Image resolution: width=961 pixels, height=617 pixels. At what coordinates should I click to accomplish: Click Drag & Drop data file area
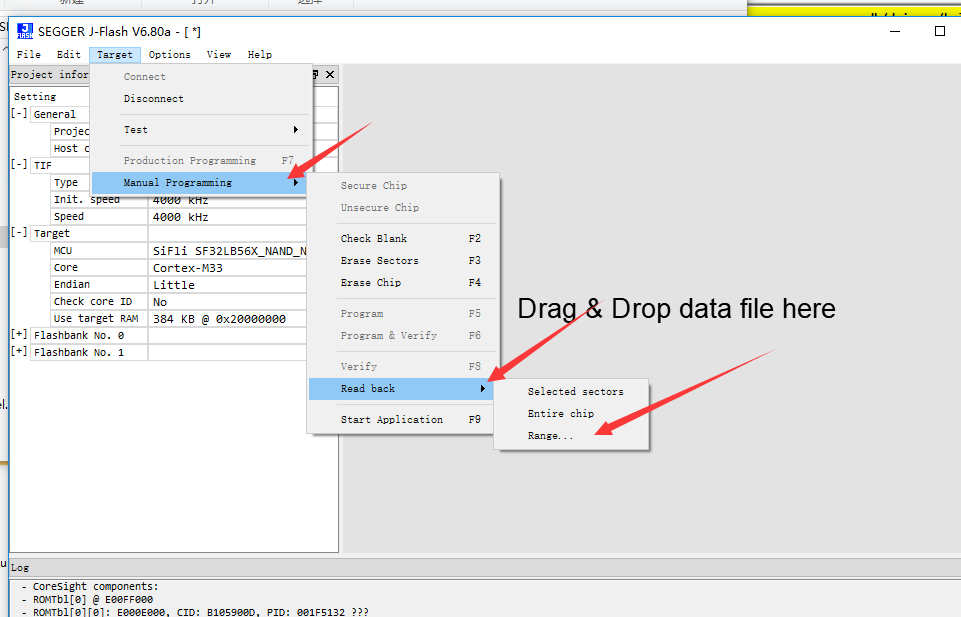click(x=676, y=308)
